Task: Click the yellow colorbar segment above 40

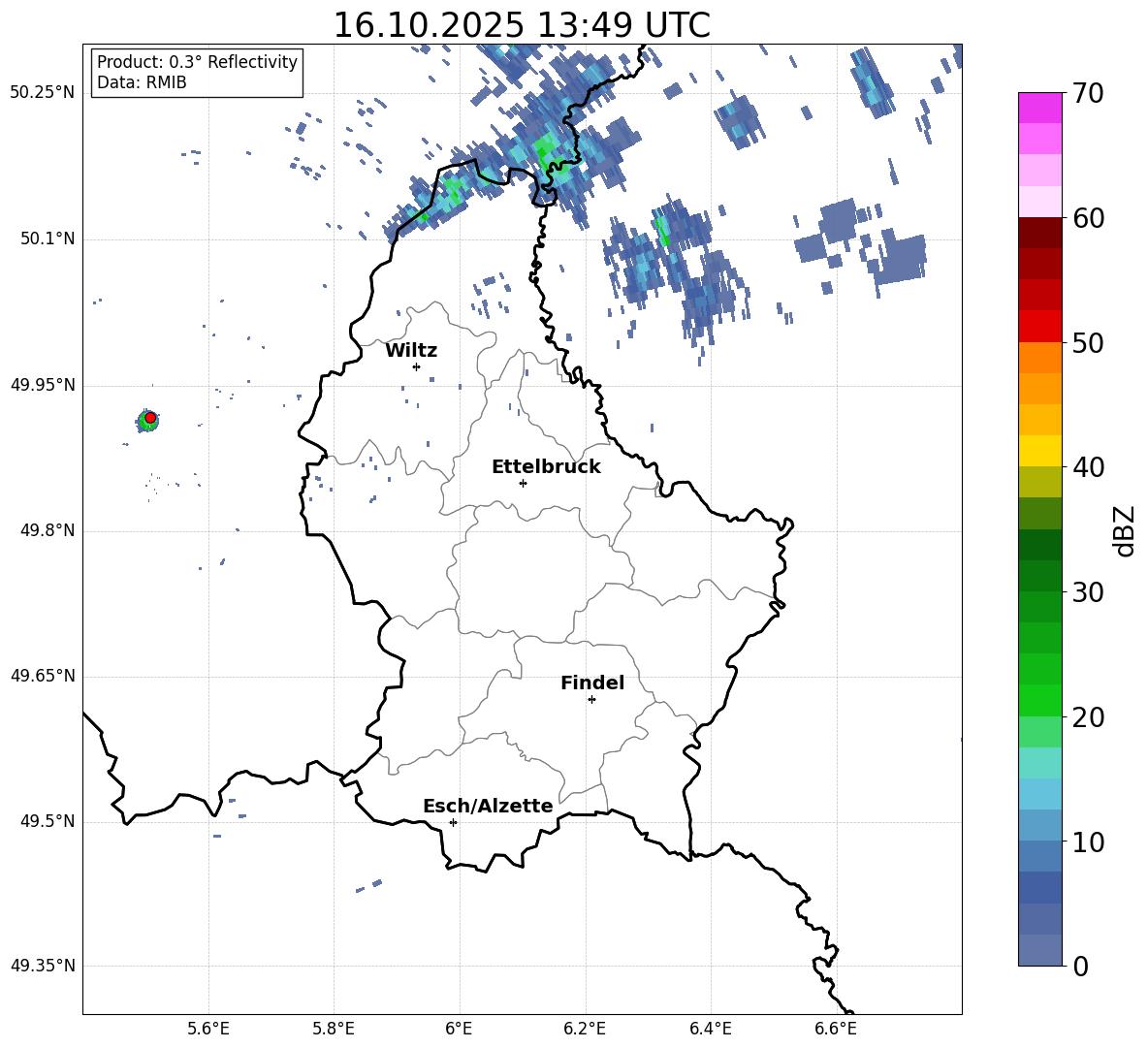Action: click(x=1039, y=451)
